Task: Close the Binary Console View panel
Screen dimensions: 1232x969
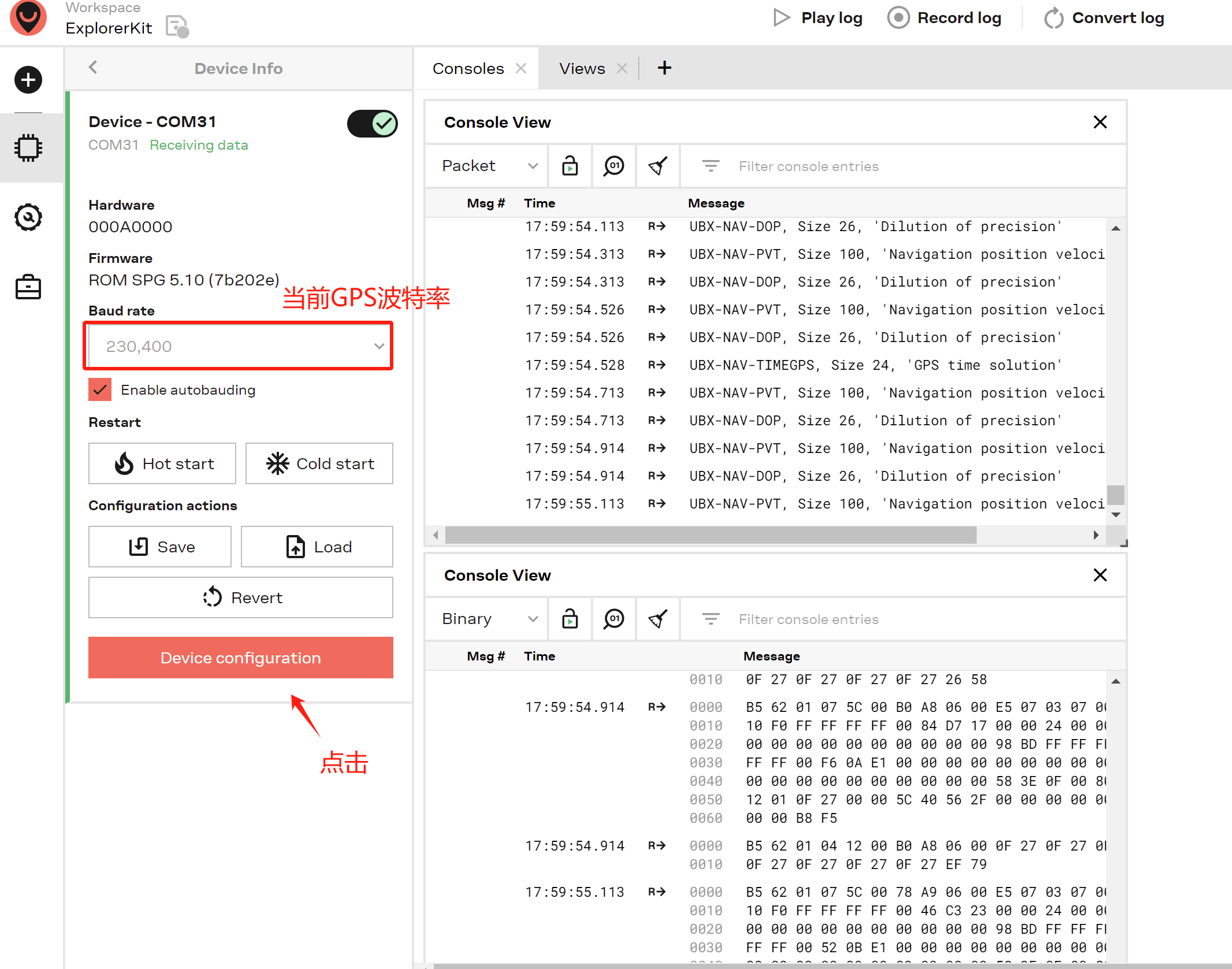Action: pyautogui.click(x=1100, y=575)
